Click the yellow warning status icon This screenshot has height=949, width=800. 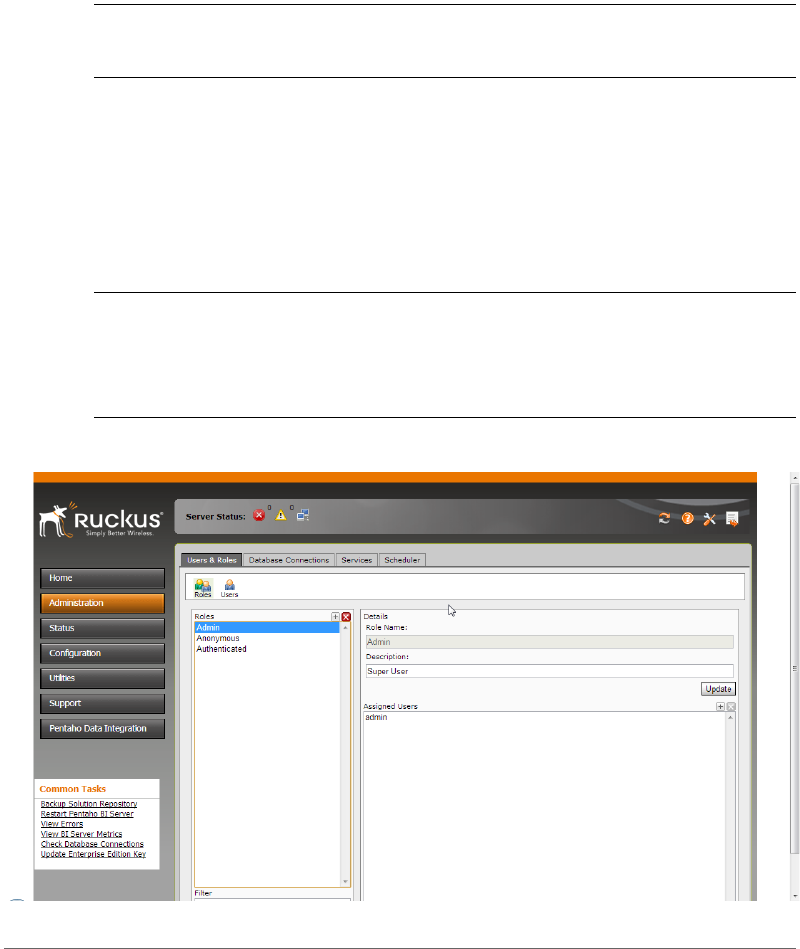(x=281, y=516)
